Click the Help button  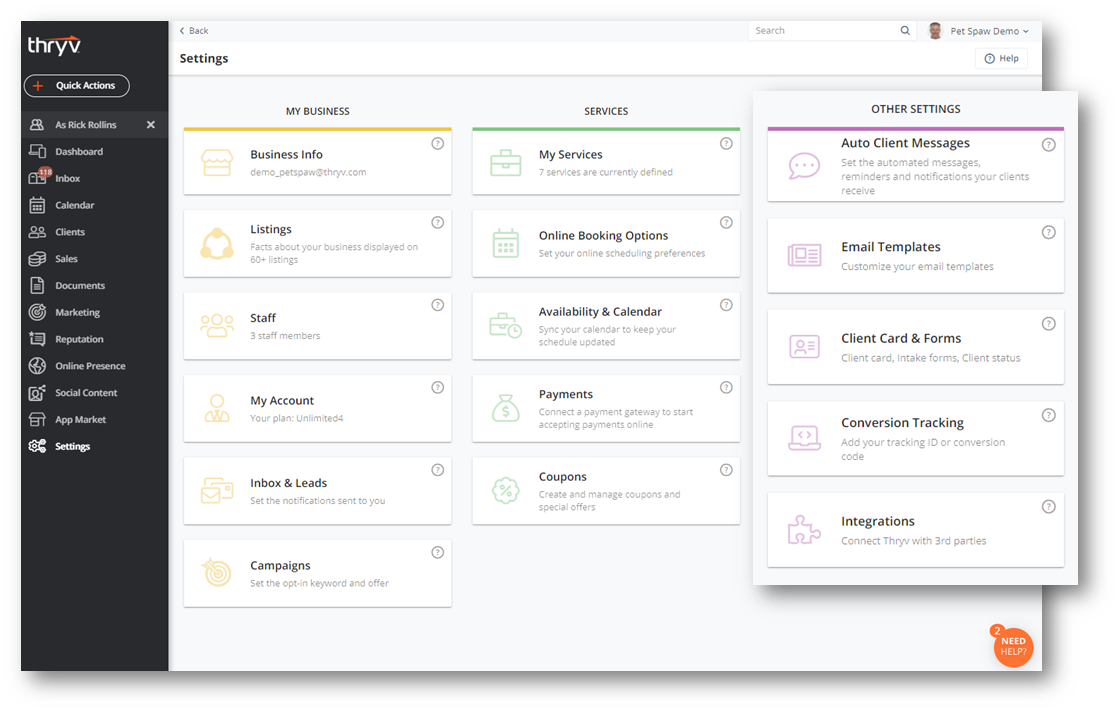[1001, 59]
